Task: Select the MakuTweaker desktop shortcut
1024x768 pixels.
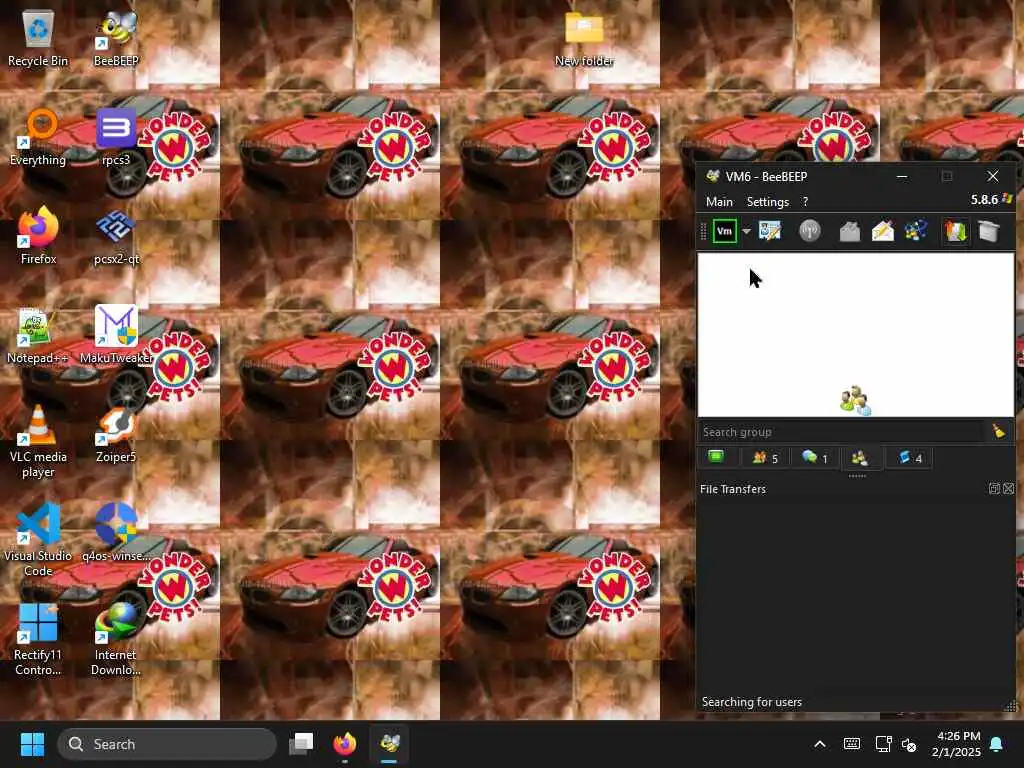Action: click(x=116, y=336)
